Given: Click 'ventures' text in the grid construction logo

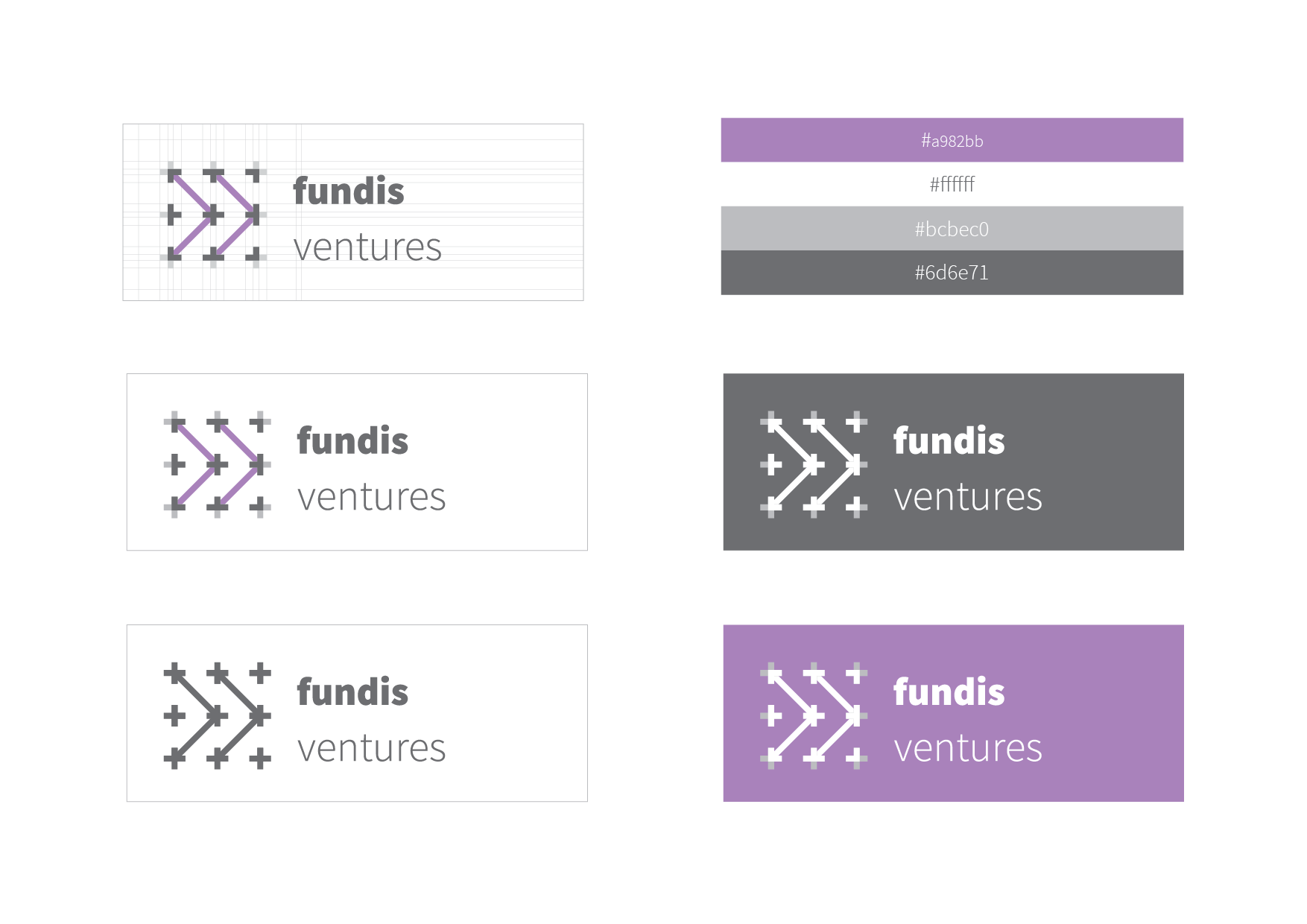Looking at the screenshot, I should pyautogui.click(x=367, y=248).
